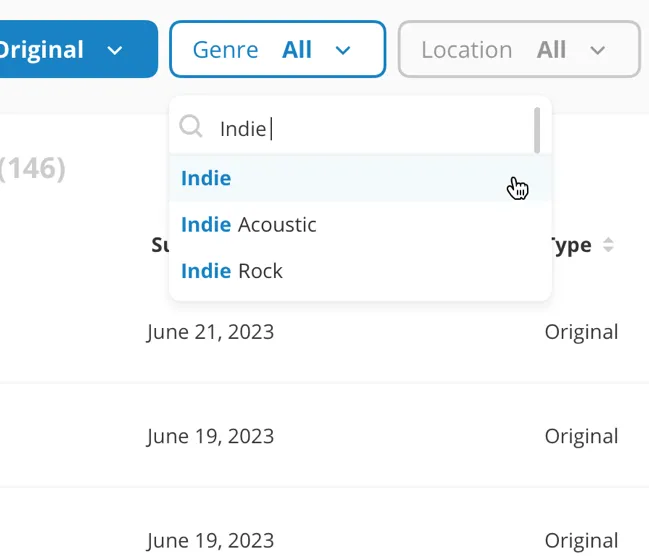The width and height of the screenshot is (649, 559).
Task: Click the Original type in June 21 row
Action: click(582, 332)
